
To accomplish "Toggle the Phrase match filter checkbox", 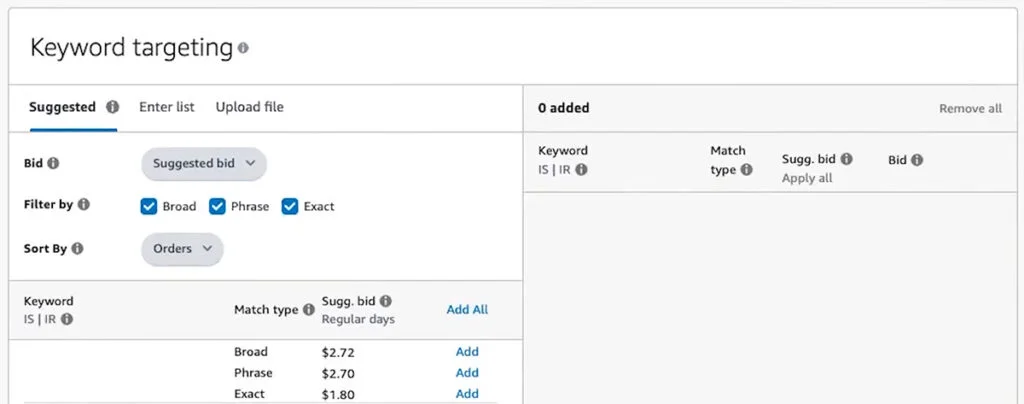I will coord(217,206).
